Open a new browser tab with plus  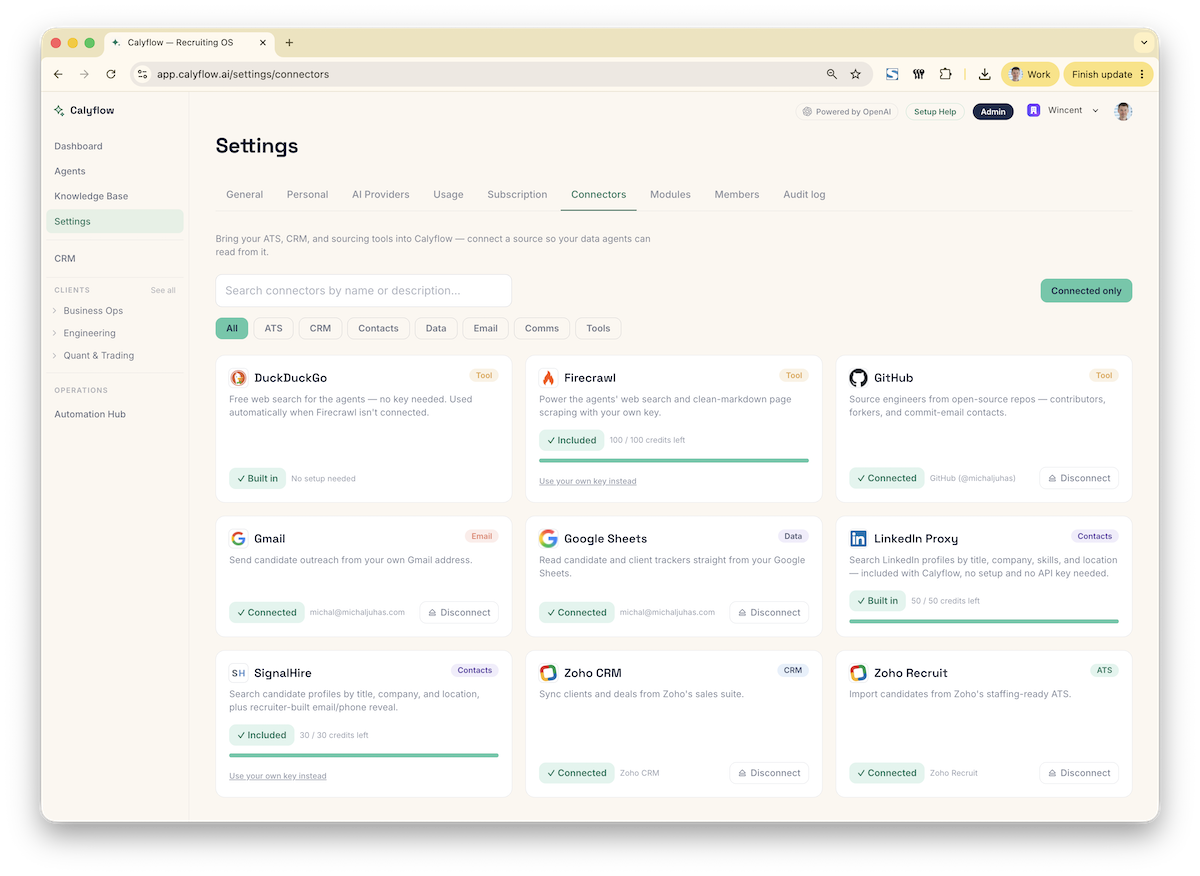click(289, 43)
